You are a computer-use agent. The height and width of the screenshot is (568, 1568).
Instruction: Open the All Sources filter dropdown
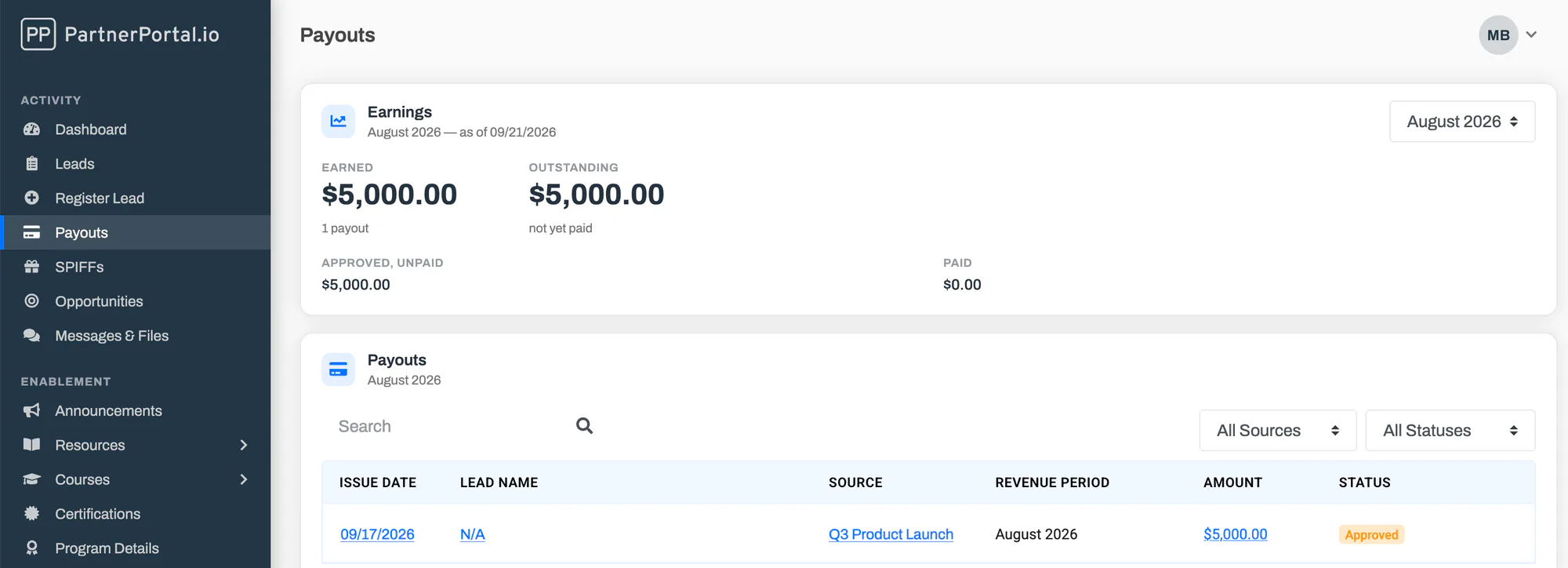(x=1278, y=431)
